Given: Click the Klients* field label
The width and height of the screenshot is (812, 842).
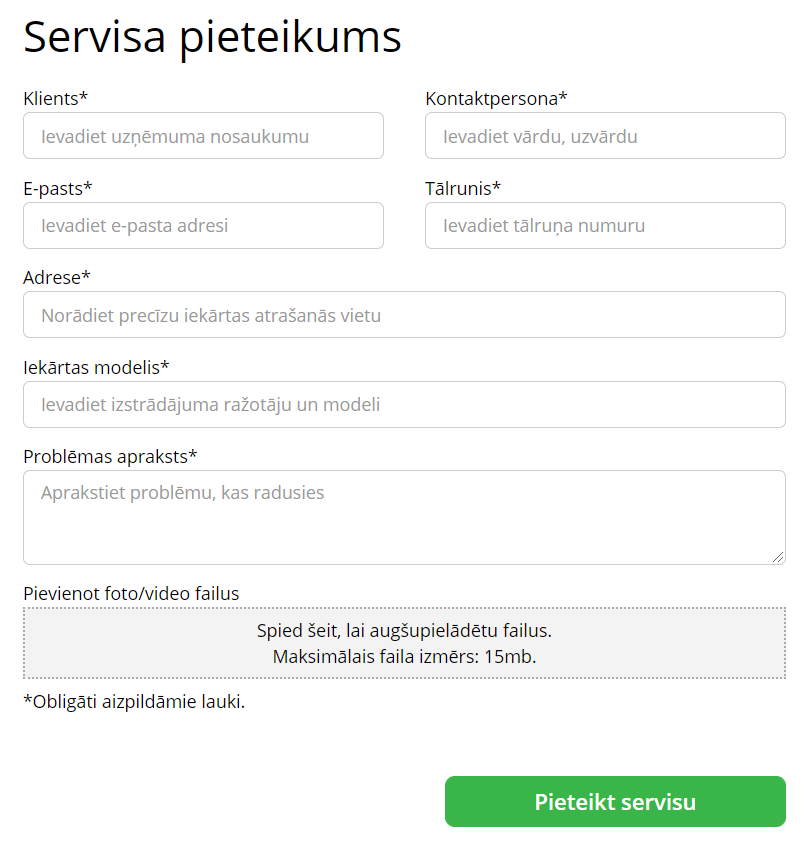Looking at the screenshot, I should [x=55, y=98].
